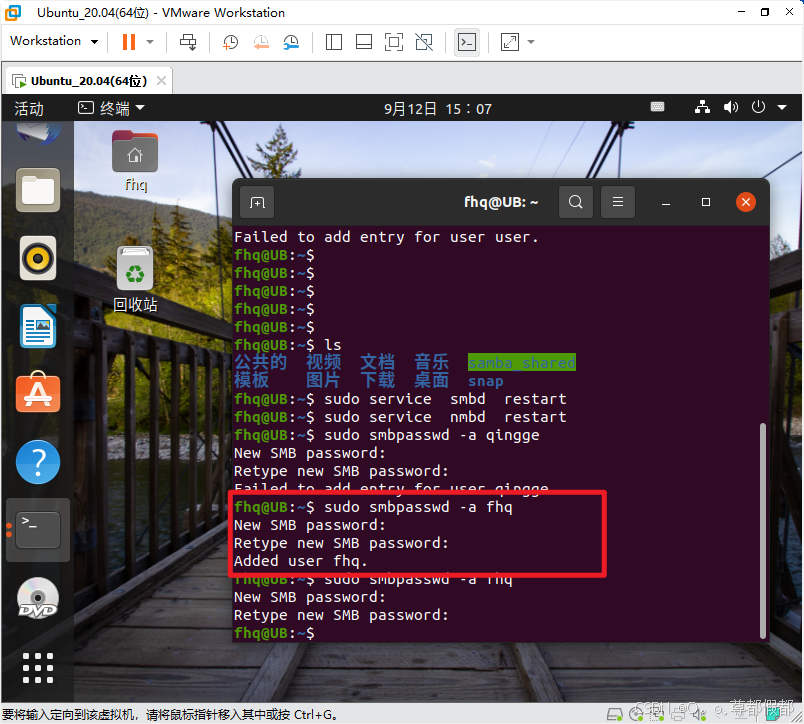This screenshot has height=724, width=804.
Task: Click the Added user fhq. output line
Action: (x=300, y=561)
